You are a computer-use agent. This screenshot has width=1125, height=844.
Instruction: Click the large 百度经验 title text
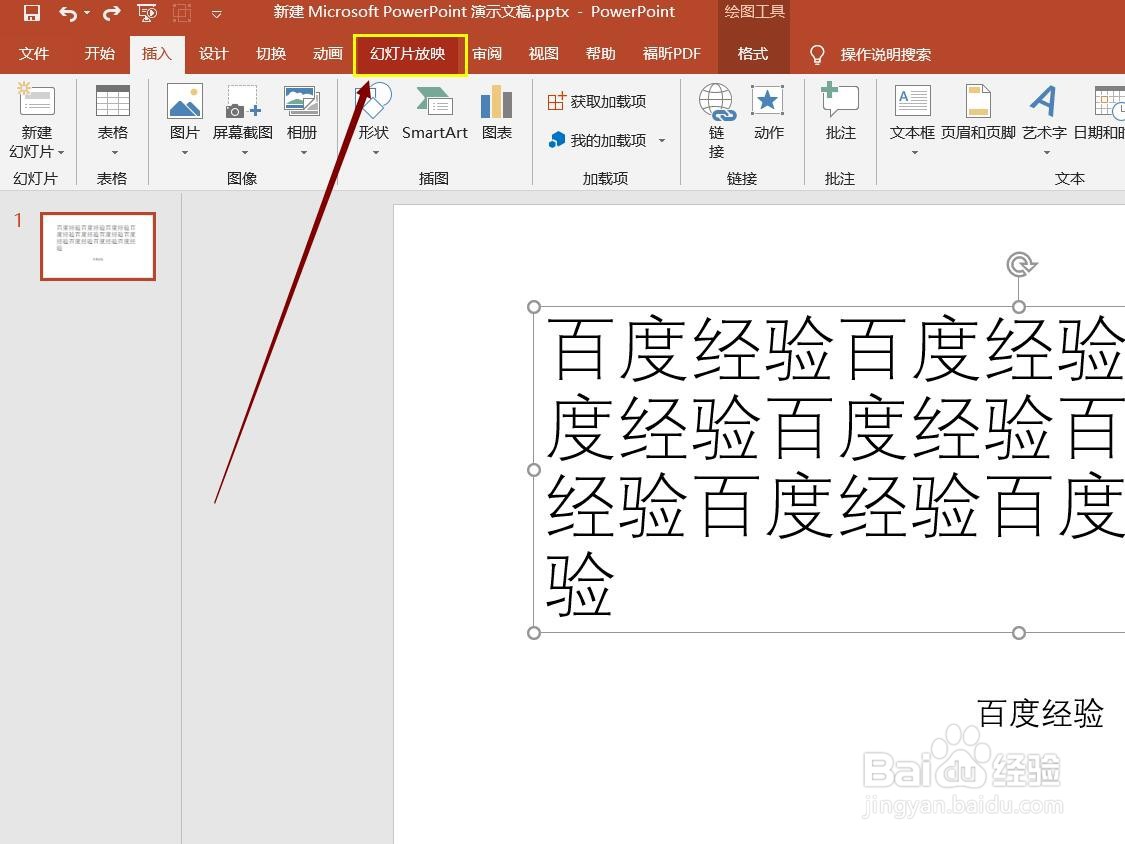[x=836, y=466]
